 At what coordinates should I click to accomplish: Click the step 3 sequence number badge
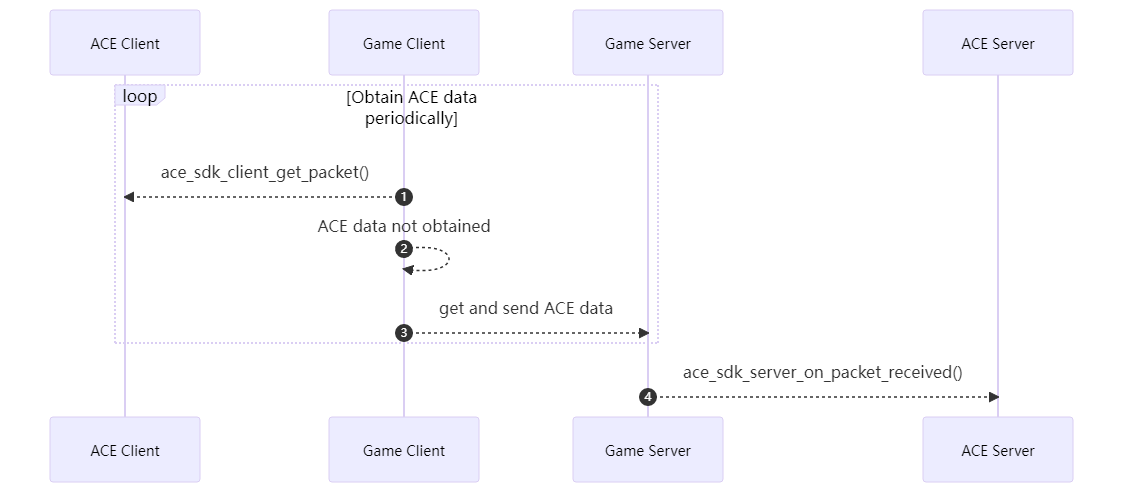tap(404, 332)
